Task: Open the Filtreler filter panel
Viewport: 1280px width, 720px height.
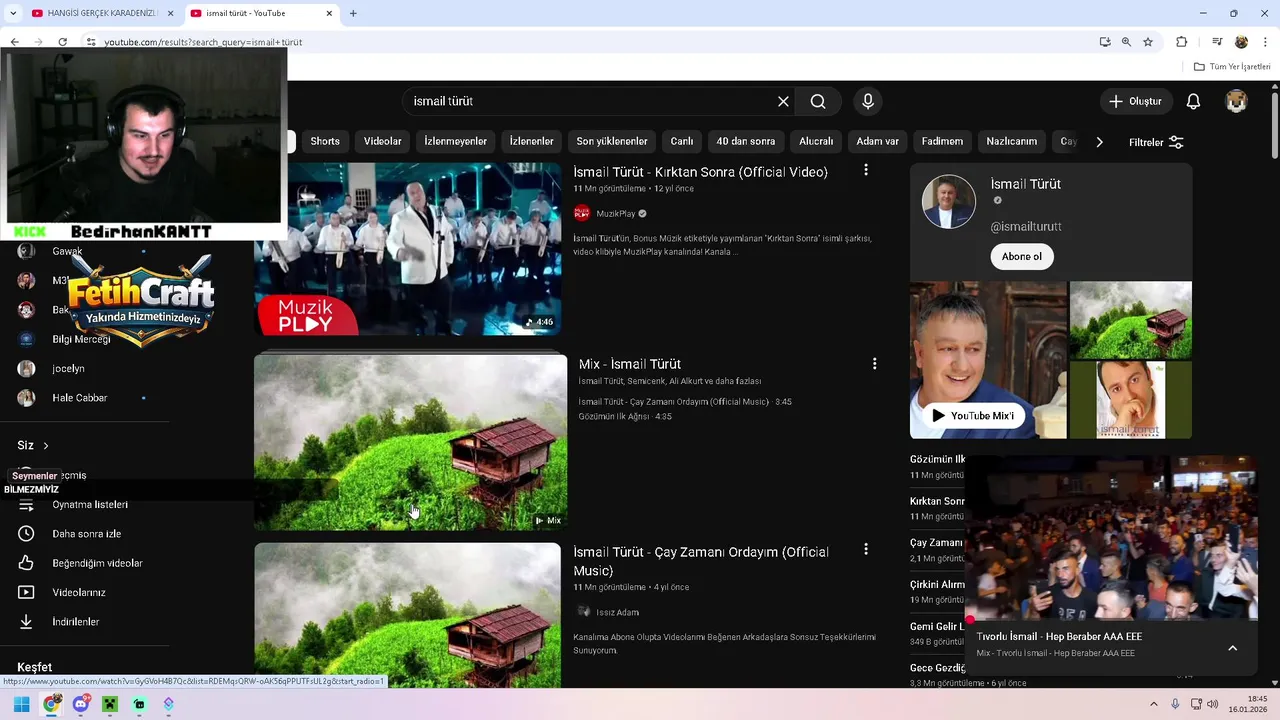Action: click(1156, 142)
